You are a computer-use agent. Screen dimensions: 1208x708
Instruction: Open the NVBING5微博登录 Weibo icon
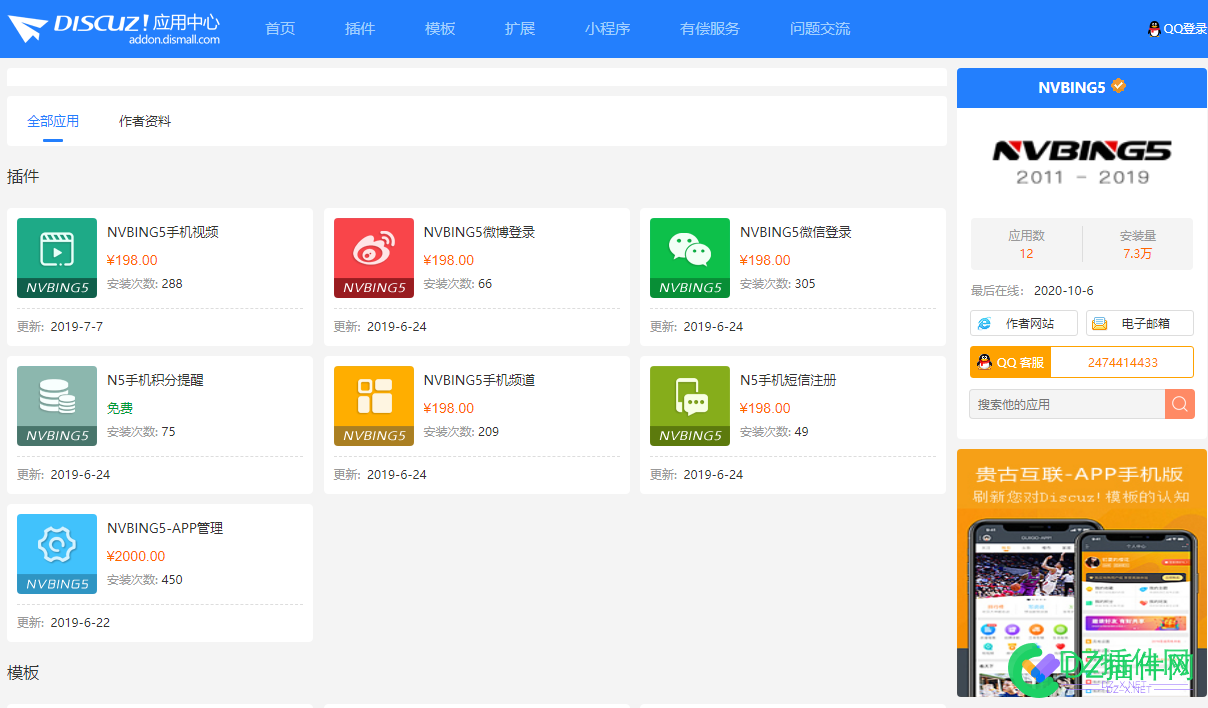pos(374,258)
